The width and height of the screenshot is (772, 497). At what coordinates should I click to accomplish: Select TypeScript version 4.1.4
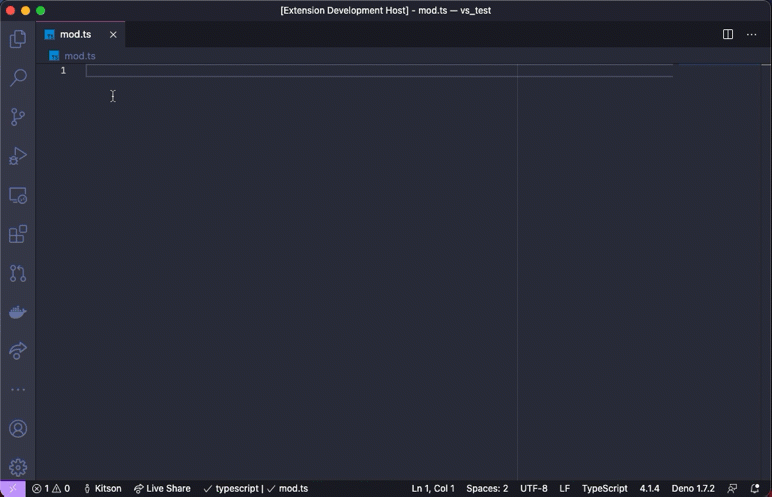click(x=649, y=489)
